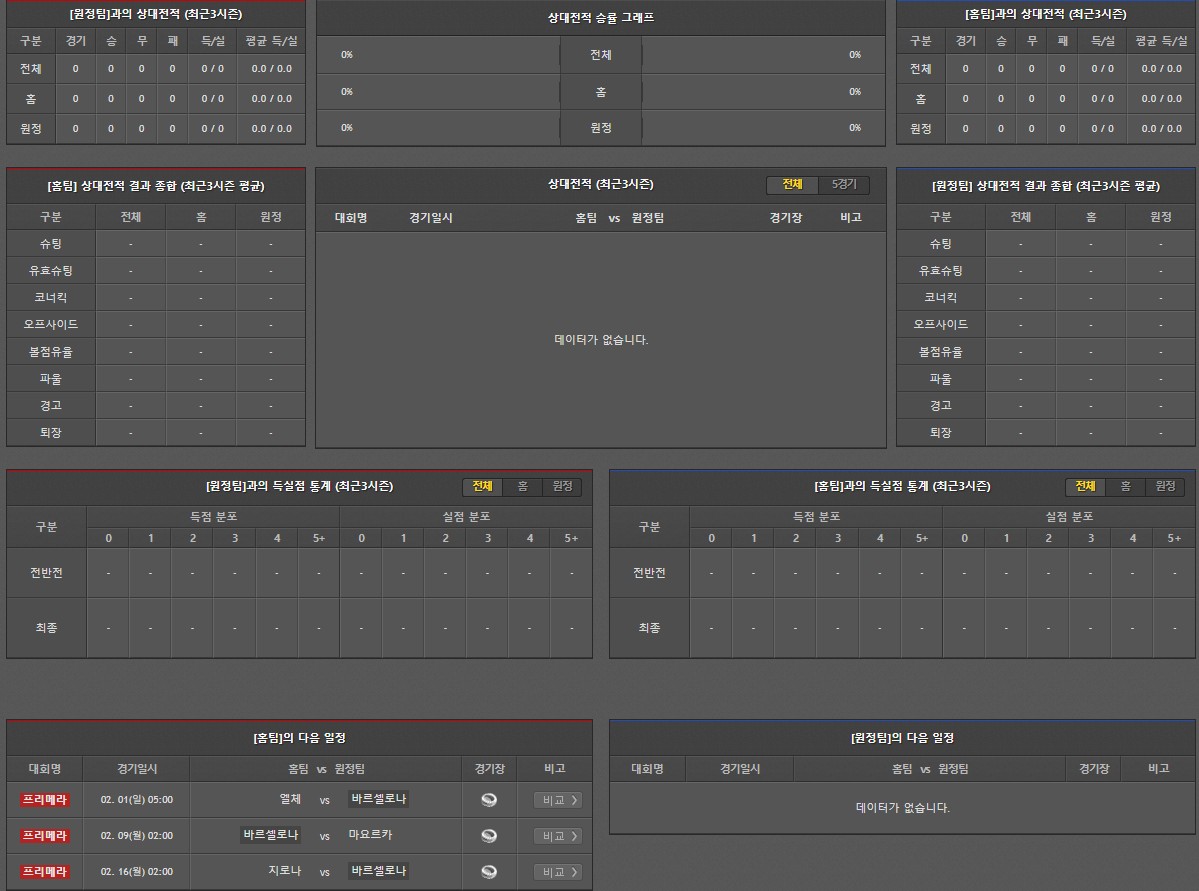
Task: Click 프리메라 league badge on 02.16 match
Action: [x=45, y=872]
